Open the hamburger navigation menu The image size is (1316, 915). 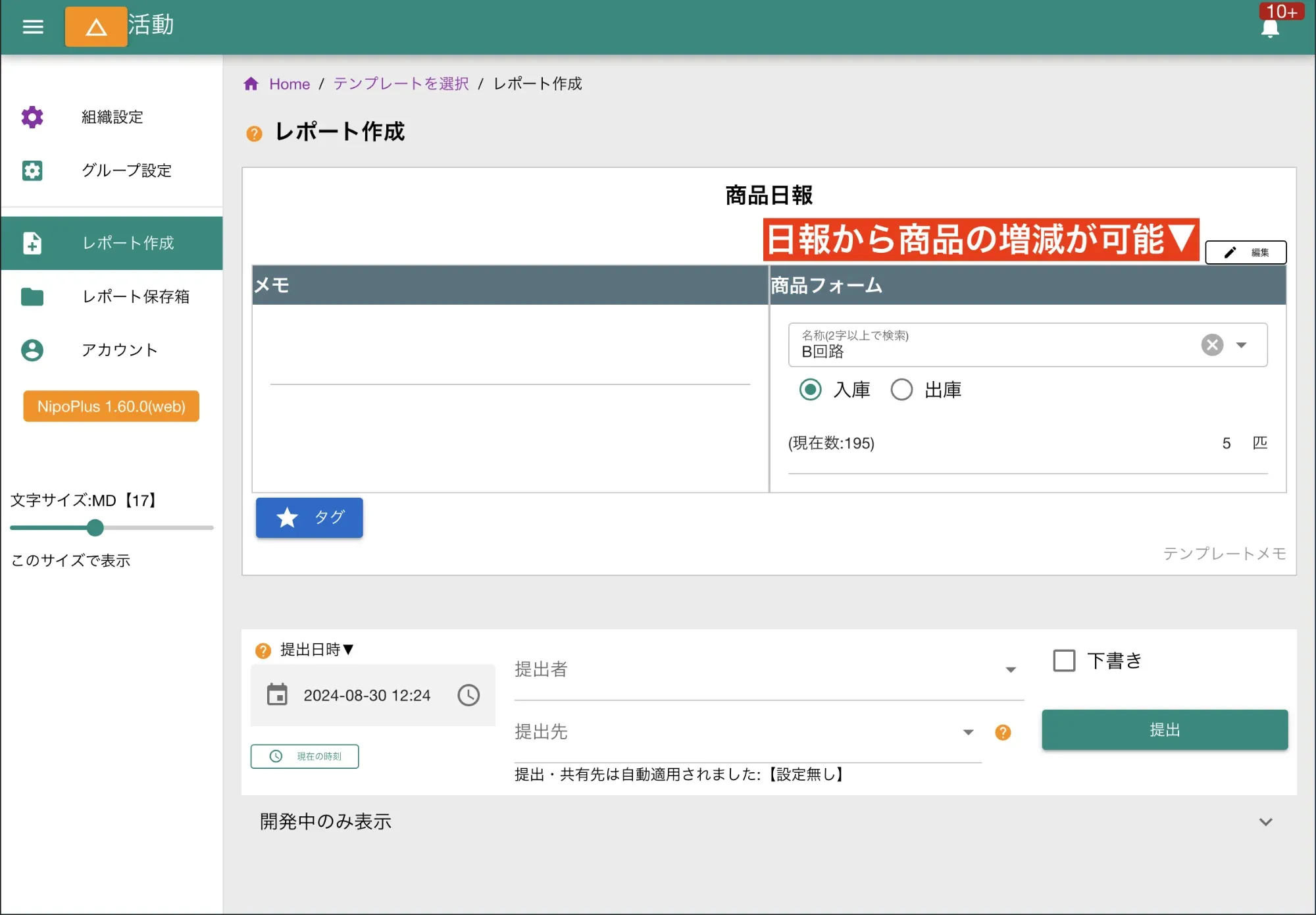[x=32, y=26]
